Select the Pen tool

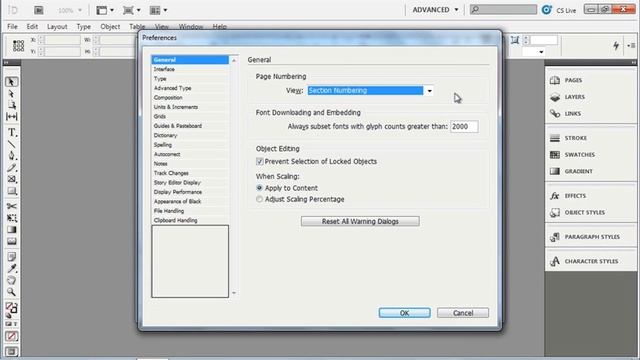[11, 156]
